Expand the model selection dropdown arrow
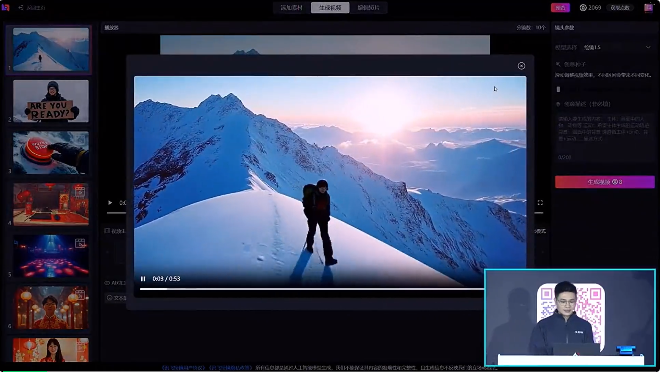The image size is (660, 372). click(648, 47)
